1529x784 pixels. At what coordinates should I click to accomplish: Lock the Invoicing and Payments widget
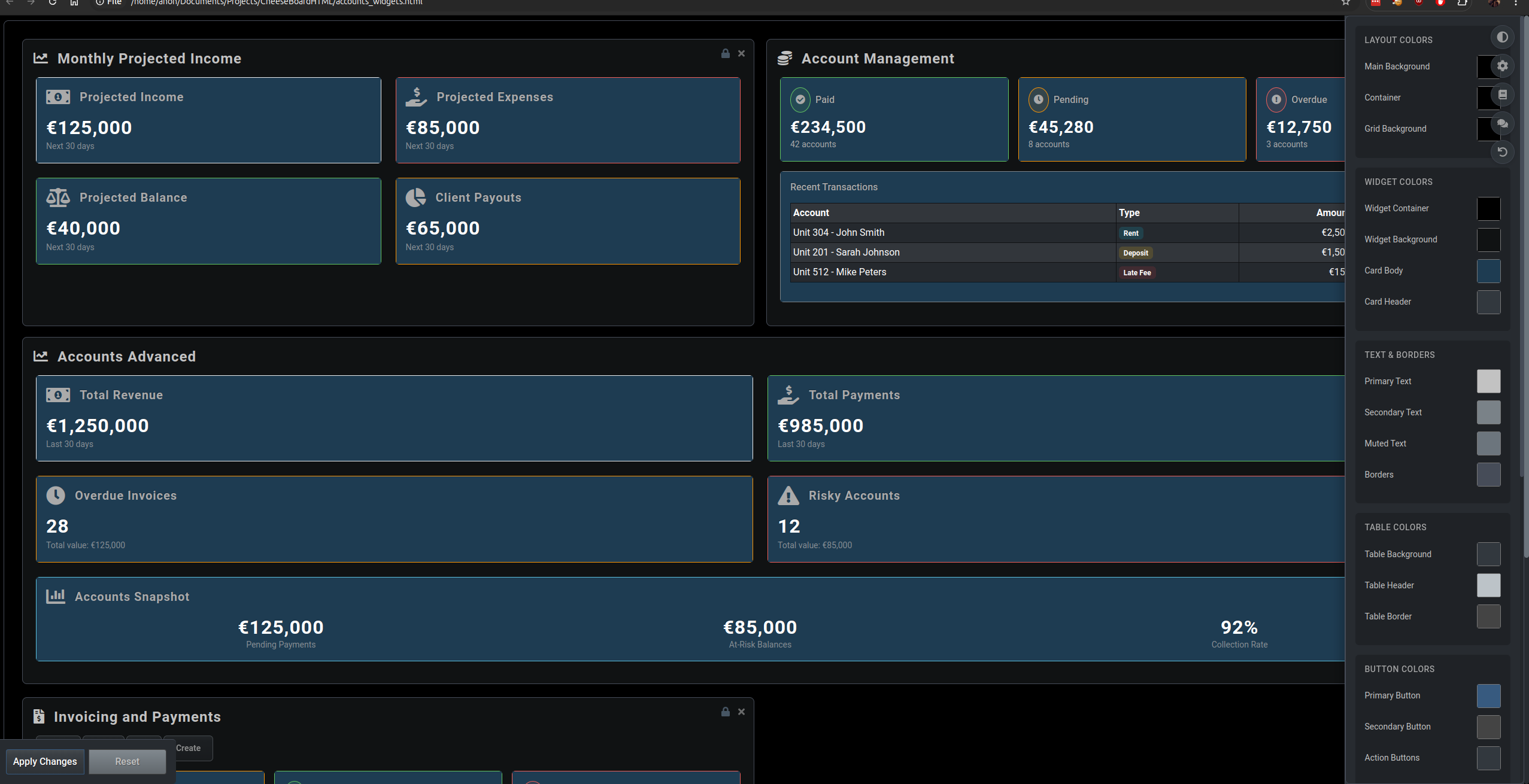click(x=725, y=712)
